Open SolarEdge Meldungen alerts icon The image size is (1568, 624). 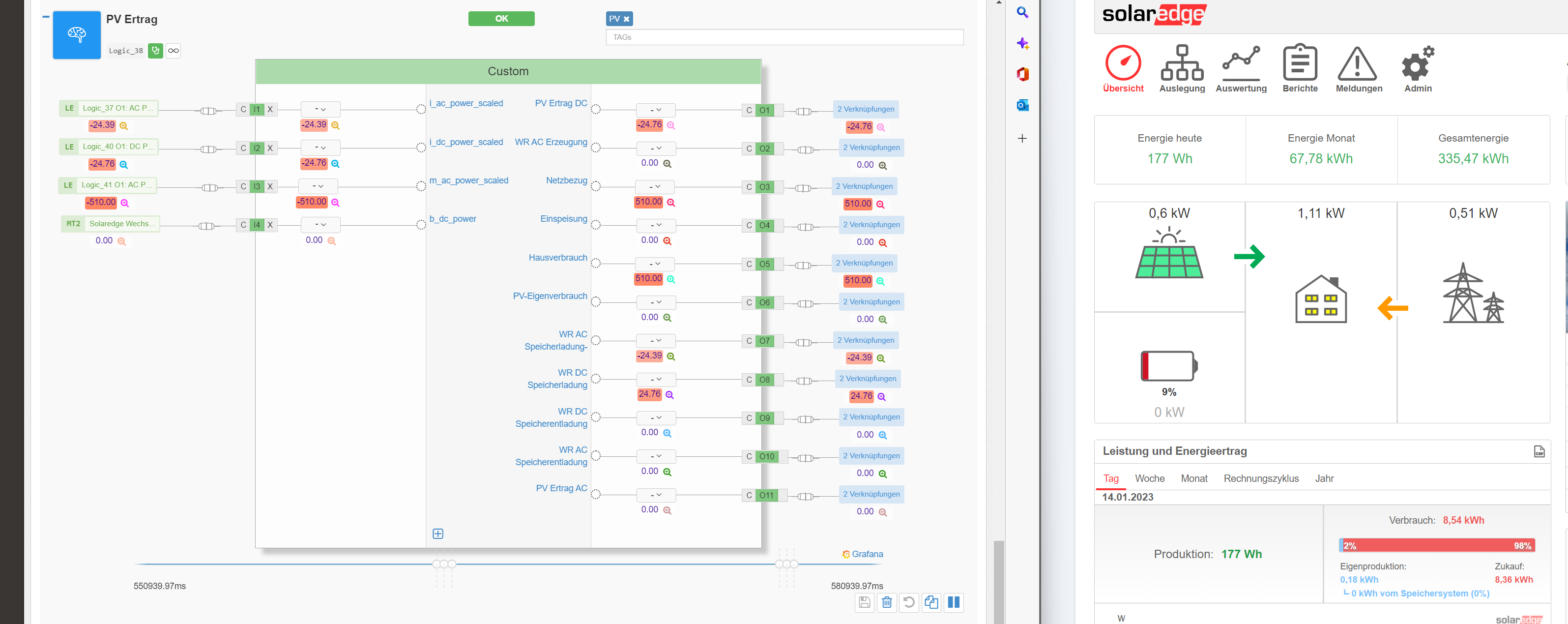(1357, 63)
